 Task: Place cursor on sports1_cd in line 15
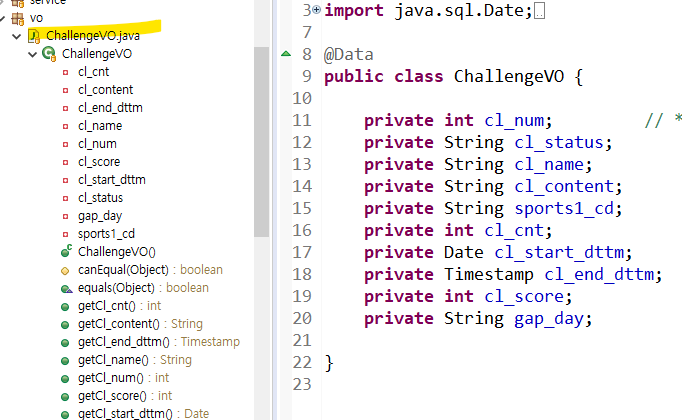pyautogui.click(x=564, y=209)
